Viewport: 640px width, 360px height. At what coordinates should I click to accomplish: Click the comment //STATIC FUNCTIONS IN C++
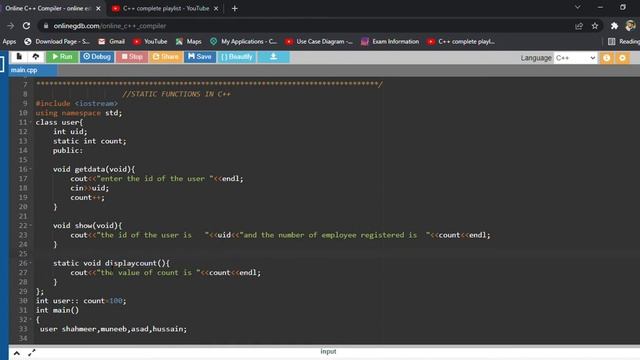(x=176, y=94)
